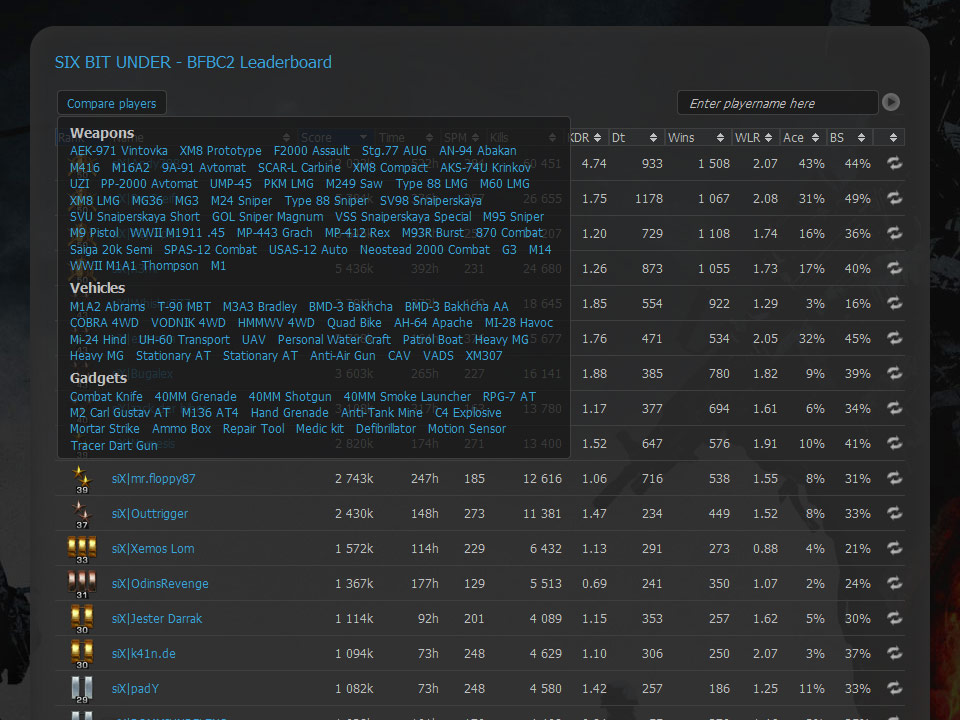Viewport: 960px width, 720px height.
Task: Sort the leaderboard by WLR column
Action: (x=754, y=138)
